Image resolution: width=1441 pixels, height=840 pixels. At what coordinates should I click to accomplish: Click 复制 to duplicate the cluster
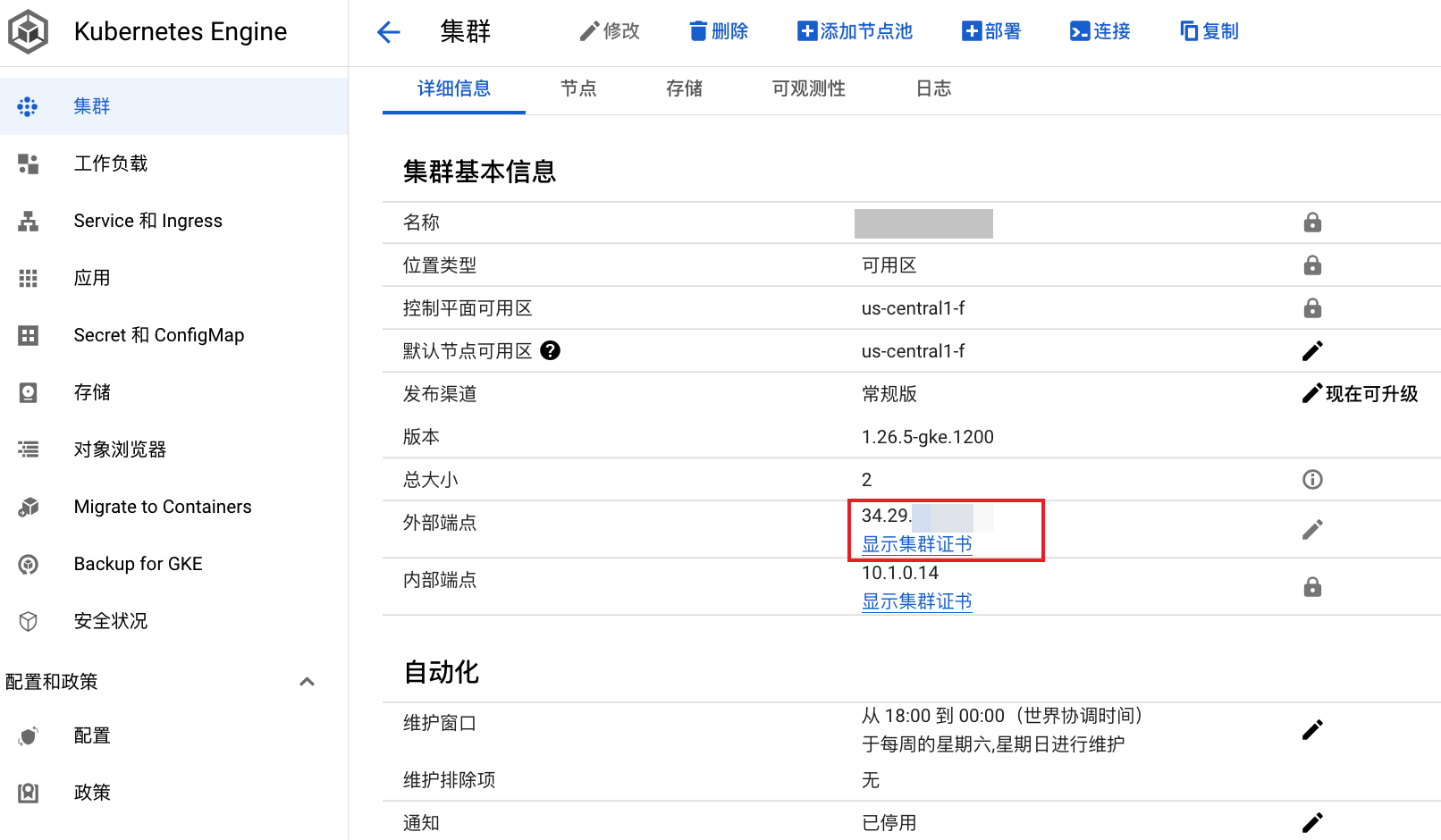[1209, 30]
